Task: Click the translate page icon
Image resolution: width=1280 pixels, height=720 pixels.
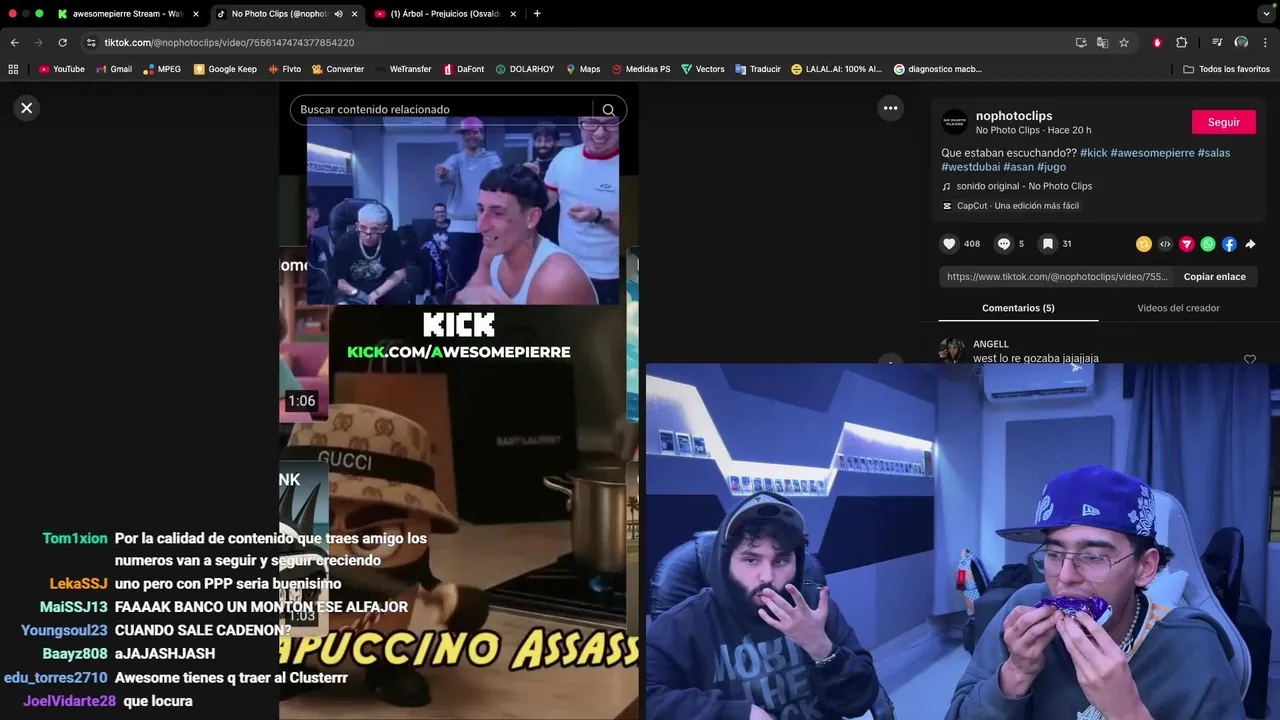Action: pyautogui.click(x=1102, y=43)
